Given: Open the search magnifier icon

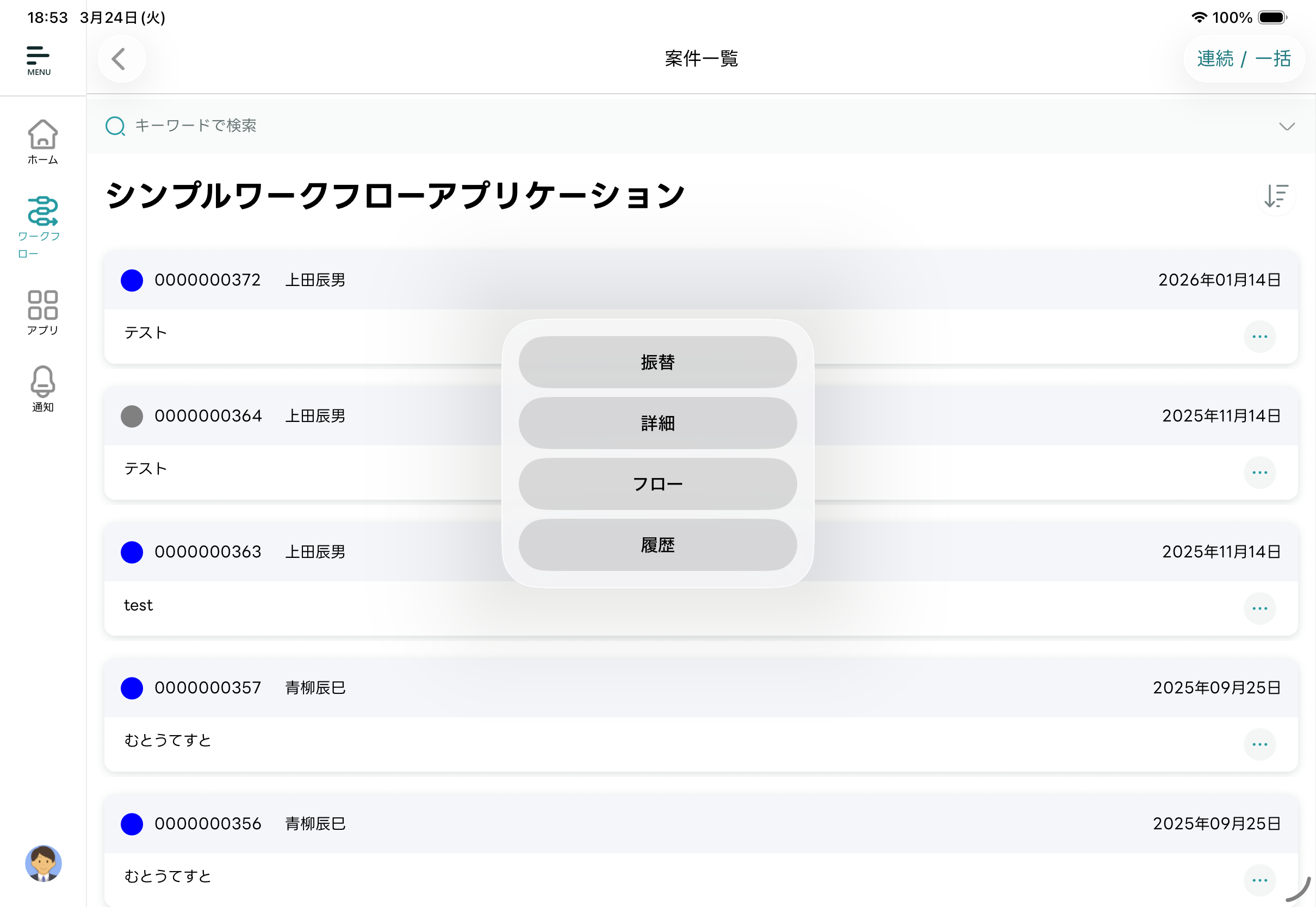Looking at the screenshot, I should 115,126.
